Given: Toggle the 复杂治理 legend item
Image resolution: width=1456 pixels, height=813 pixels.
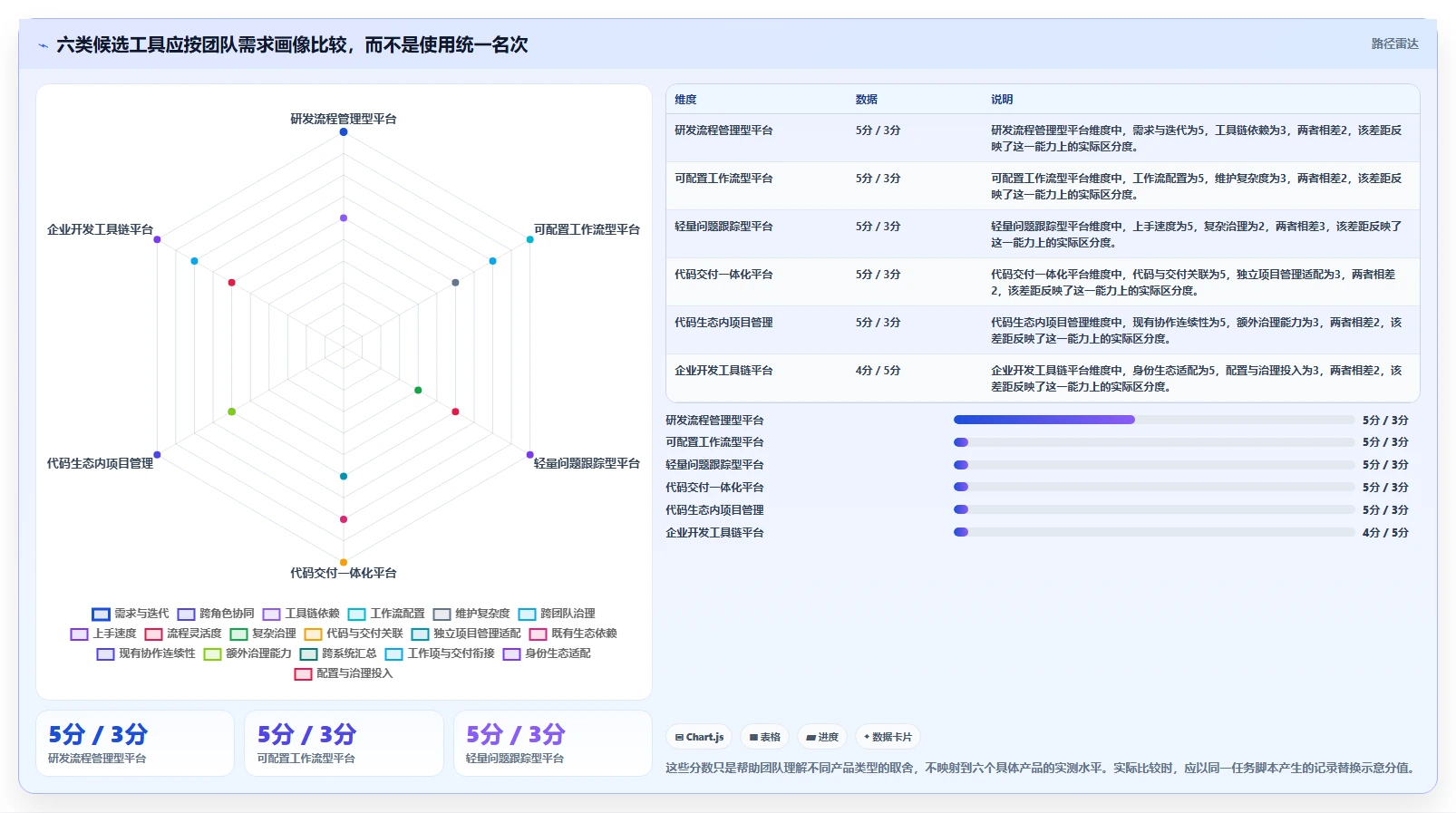Looking at the screenshot, I should tap(263, 634).
